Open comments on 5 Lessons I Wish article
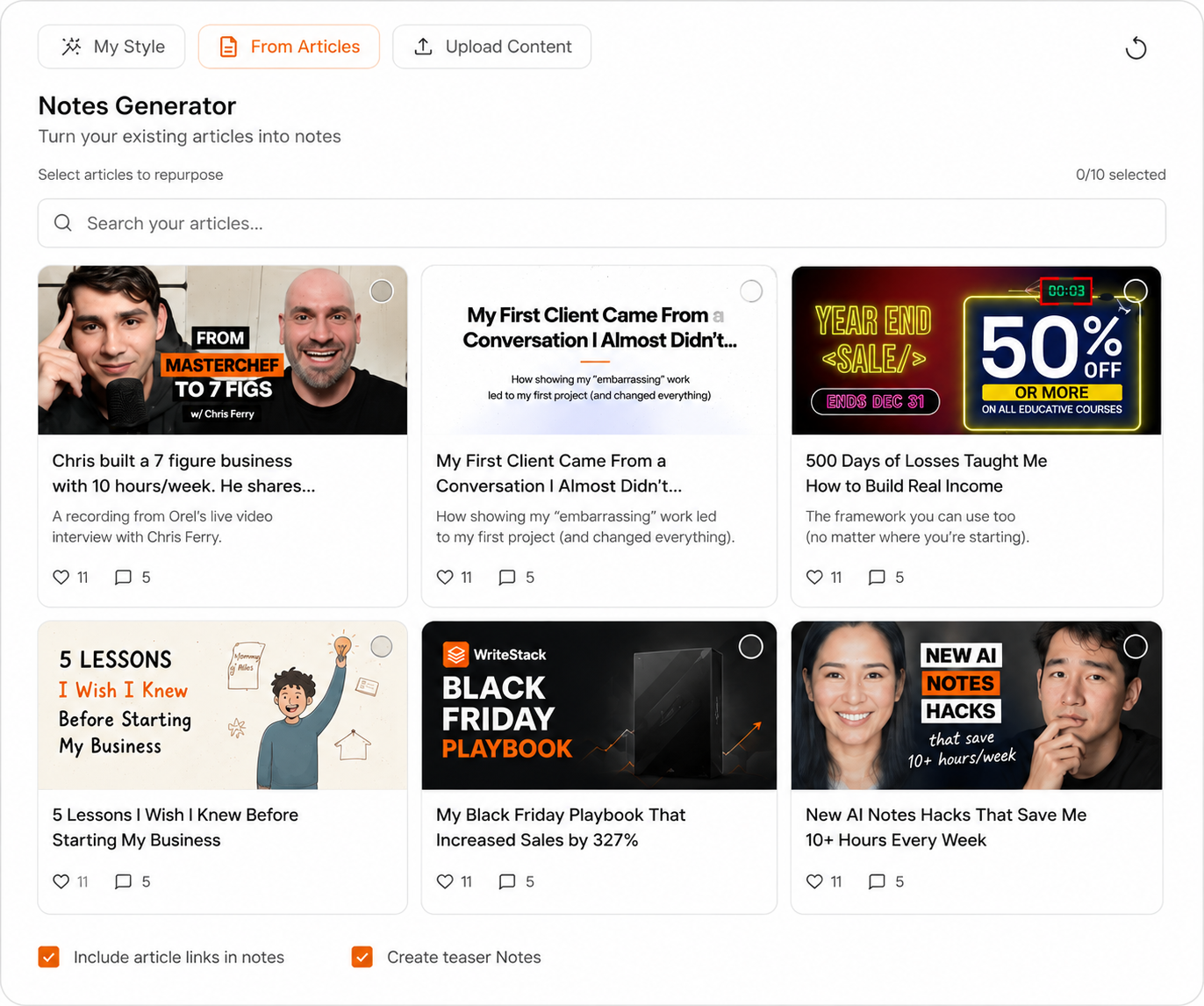Screen dimensions: 1204x1006 pos(124,881)
